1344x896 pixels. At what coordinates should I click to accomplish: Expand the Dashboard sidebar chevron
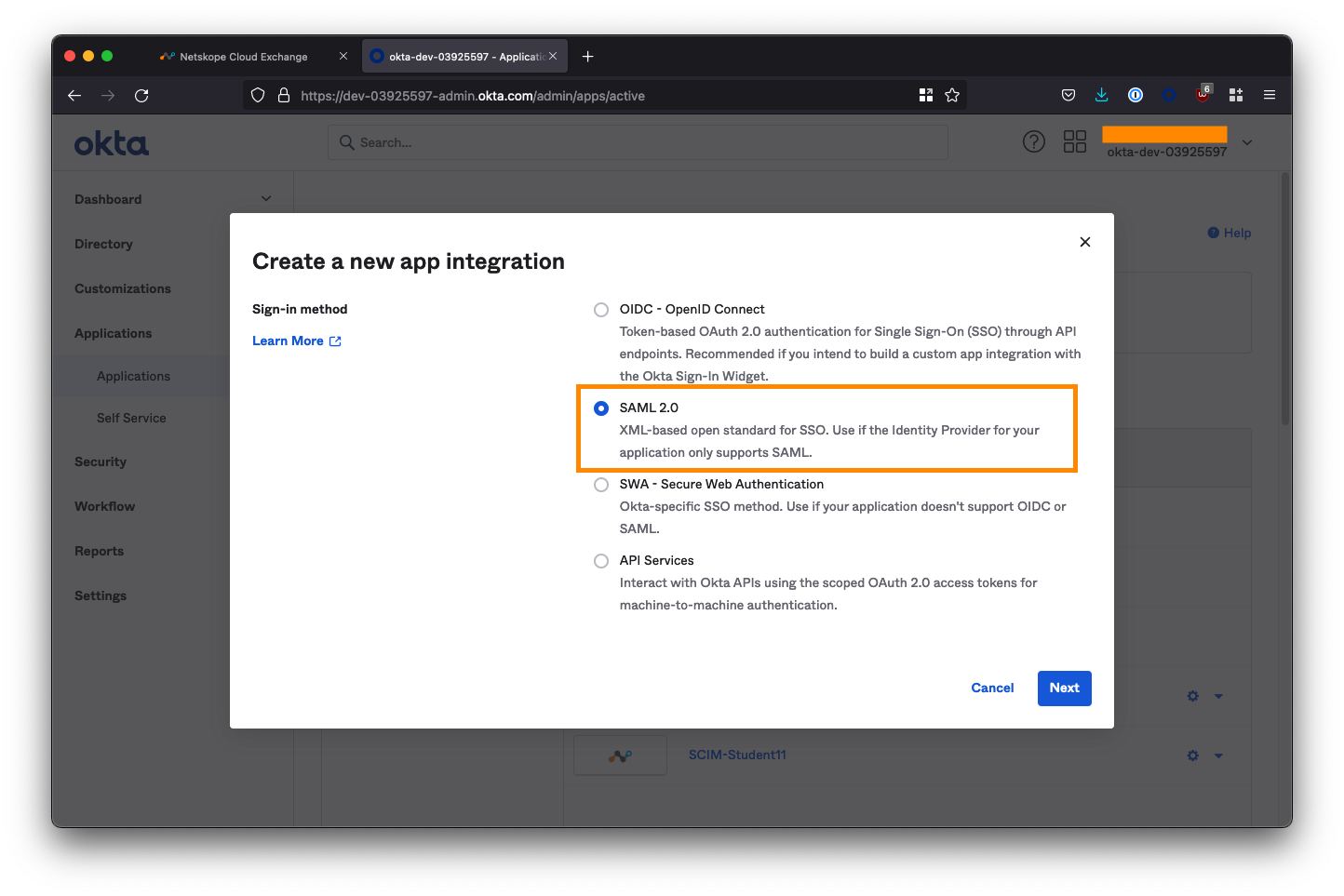(x=266, y=199)
